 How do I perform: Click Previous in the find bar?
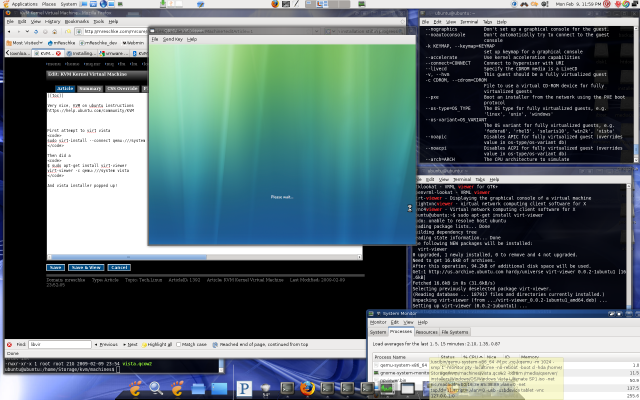pyautogui.click(x=106, y=344)
